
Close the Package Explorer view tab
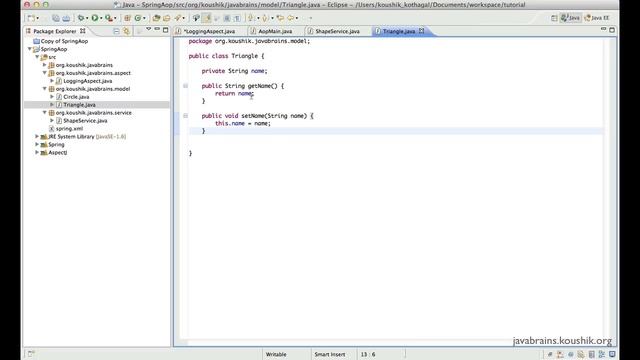click(x=83, y=31)
